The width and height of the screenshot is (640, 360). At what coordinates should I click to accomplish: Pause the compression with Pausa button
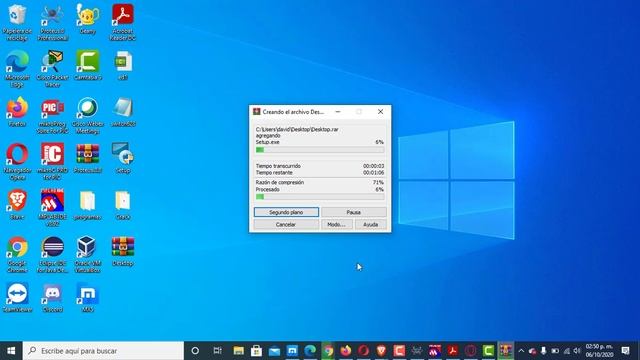coord(353,212)
